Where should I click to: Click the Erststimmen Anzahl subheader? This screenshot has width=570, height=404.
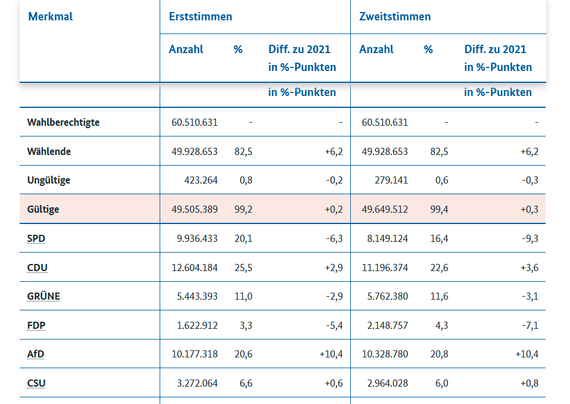coord(186,49)
